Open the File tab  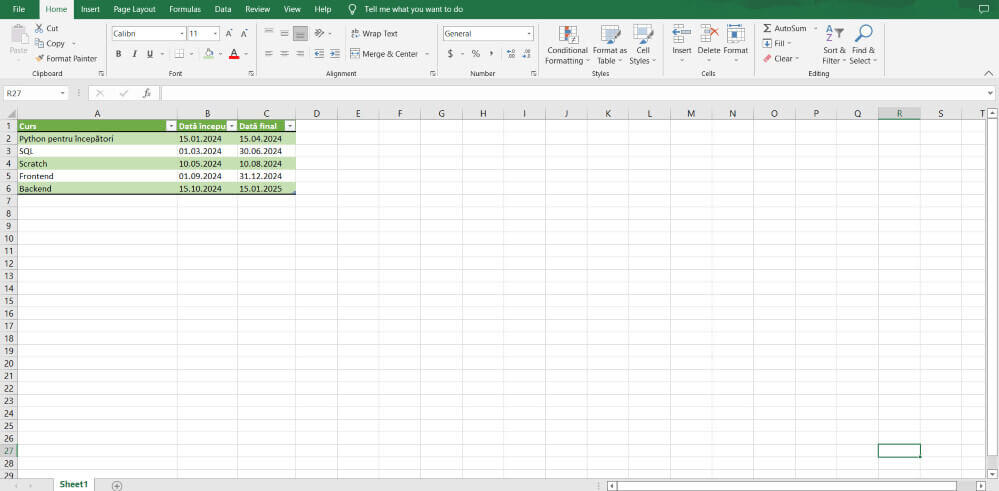[19, 10]
